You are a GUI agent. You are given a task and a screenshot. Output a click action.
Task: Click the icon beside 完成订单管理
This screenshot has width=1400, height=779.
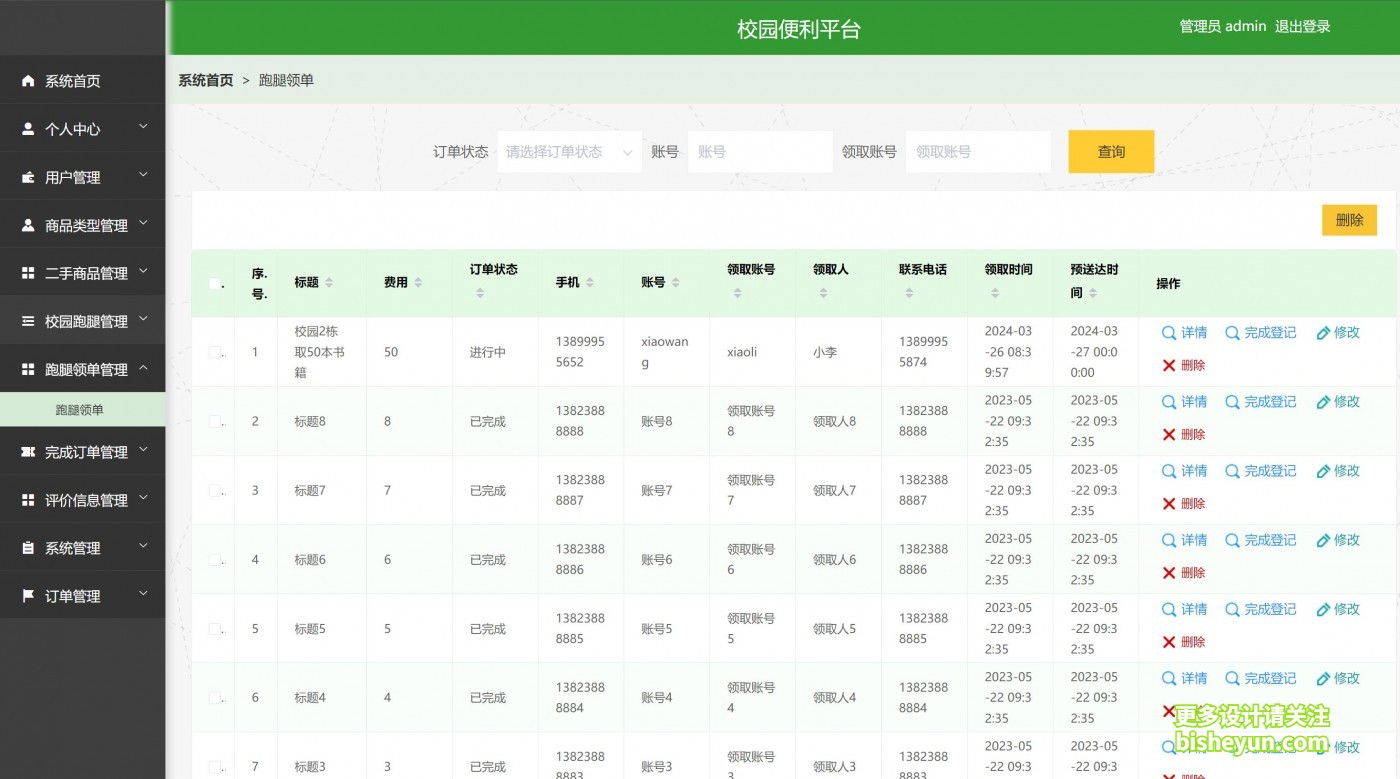point(28,452)
